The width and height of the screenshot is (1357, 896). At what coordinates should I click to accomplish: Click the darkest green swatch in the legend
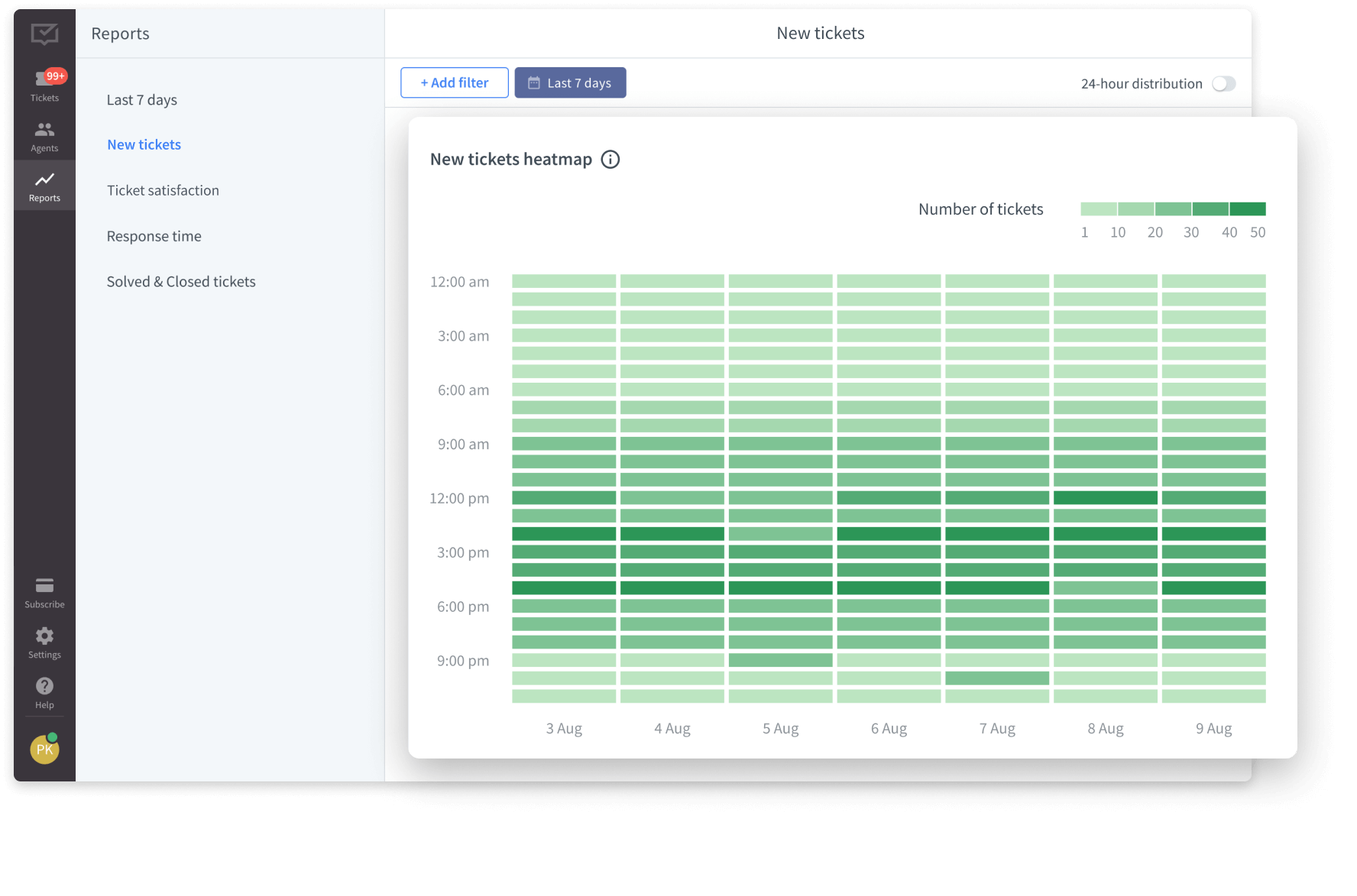[1248, 208]
